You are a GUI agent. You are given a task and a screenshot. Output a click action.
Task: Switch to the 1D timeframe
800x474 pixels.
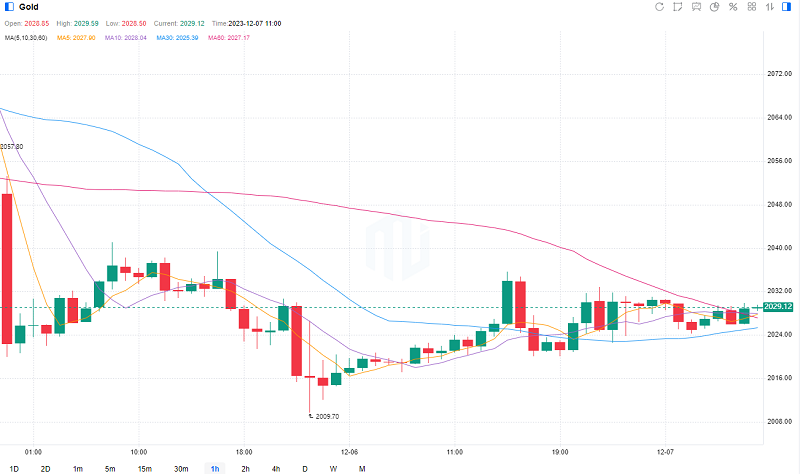14,468
